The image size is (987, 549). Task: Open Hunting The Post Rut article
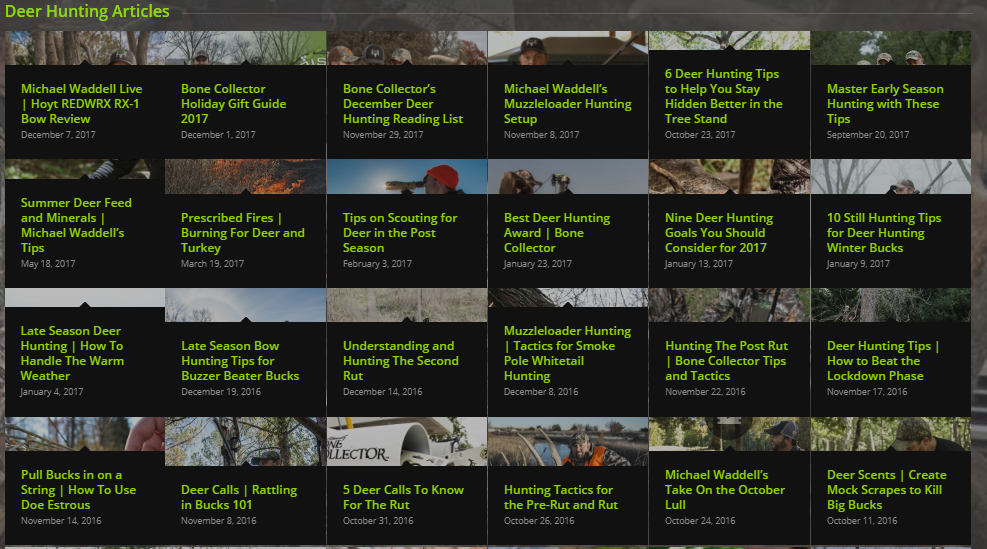726,361
